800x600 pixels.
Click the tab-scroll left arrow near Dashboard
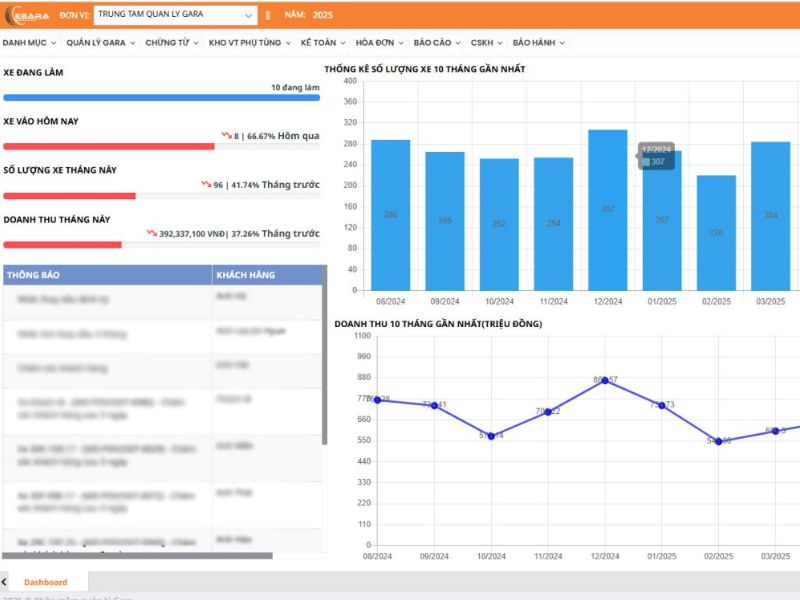point(4,582)
